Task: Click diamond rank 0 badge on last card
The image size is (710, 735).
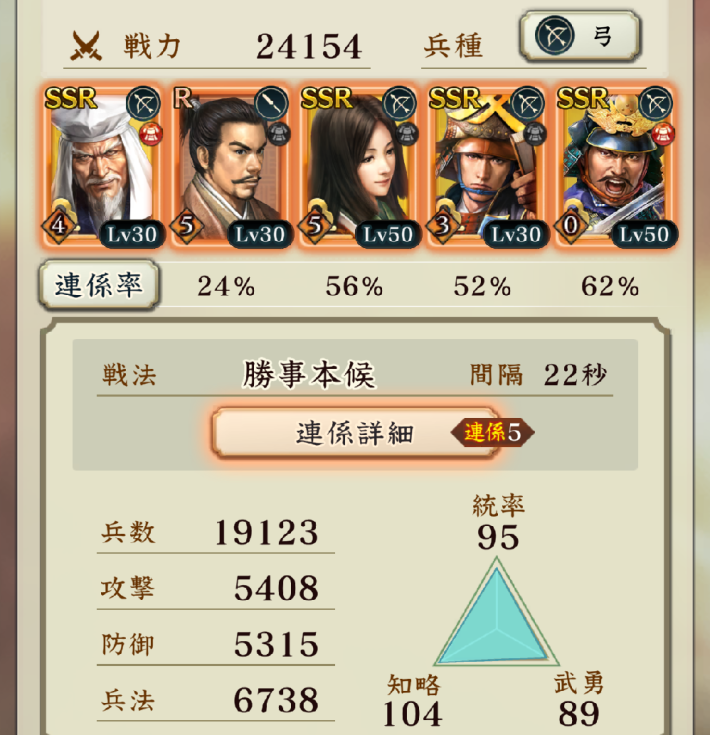Action: [570, 226]
